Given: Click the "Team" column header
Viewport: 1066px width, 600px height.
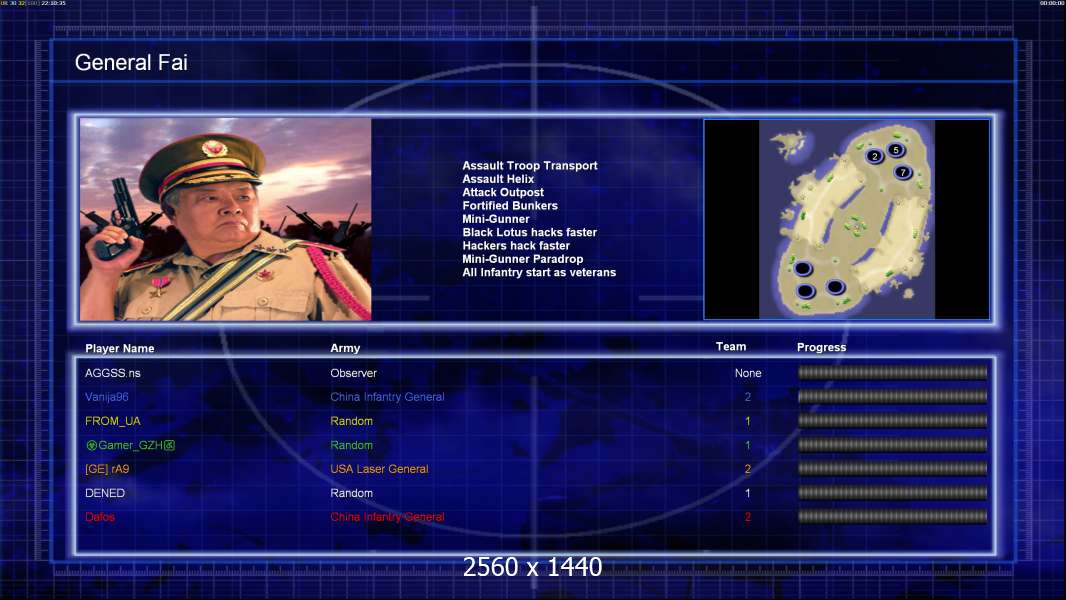Looking at the screenshot, I should pyautogui.click(x=731, y=347).
